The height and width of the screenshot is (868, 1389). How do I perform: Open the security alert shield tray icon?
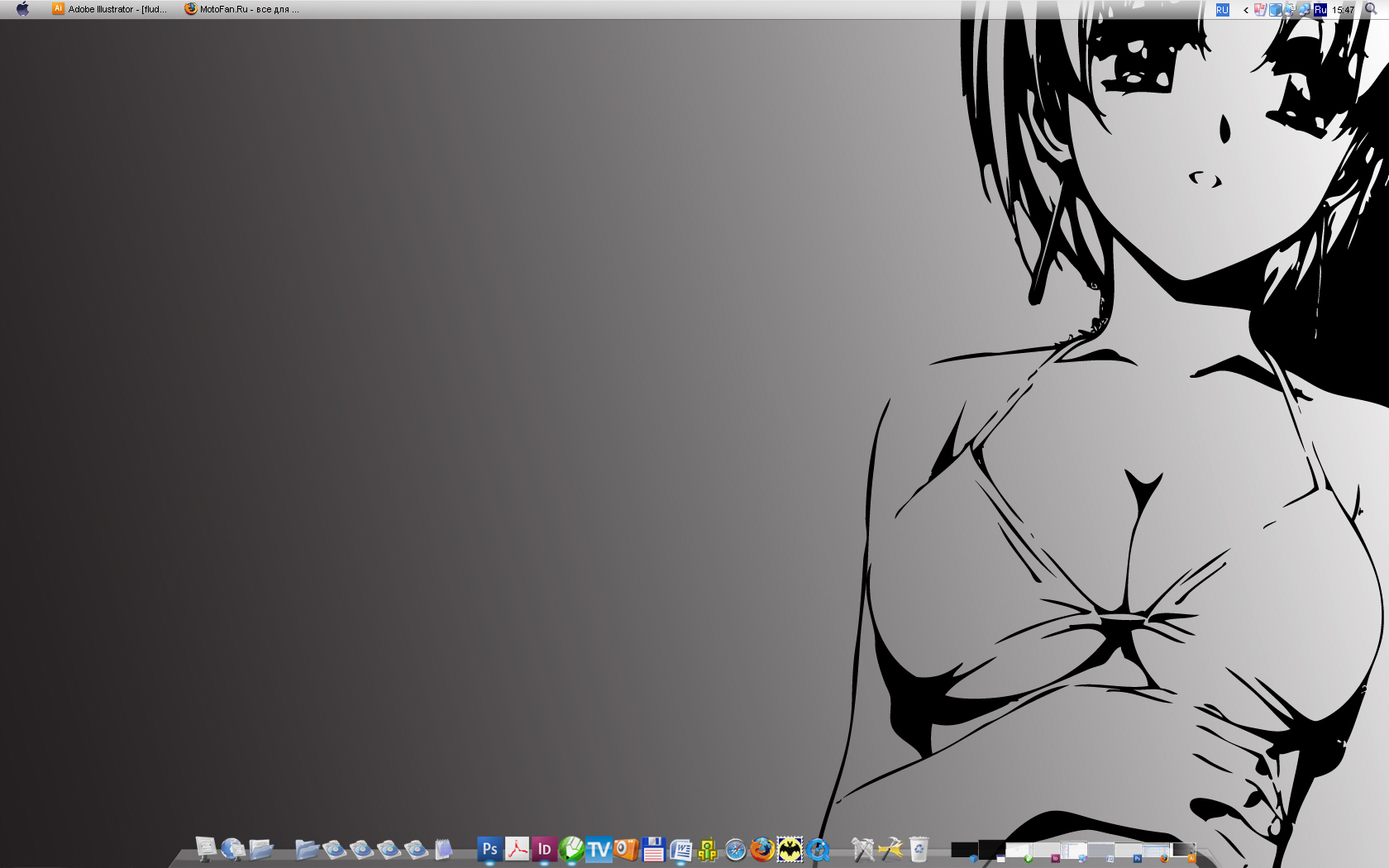1260,10
